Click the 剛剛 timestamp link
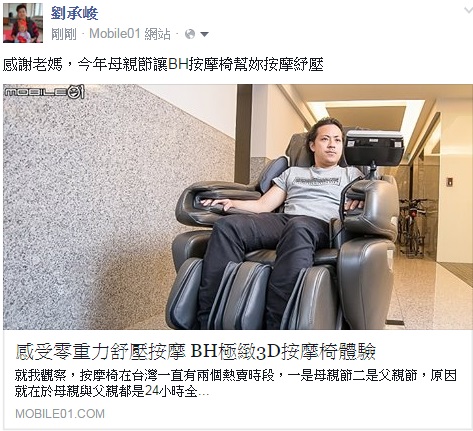The width and height of the screenshot is (473, 431). [x=64, y=34]
